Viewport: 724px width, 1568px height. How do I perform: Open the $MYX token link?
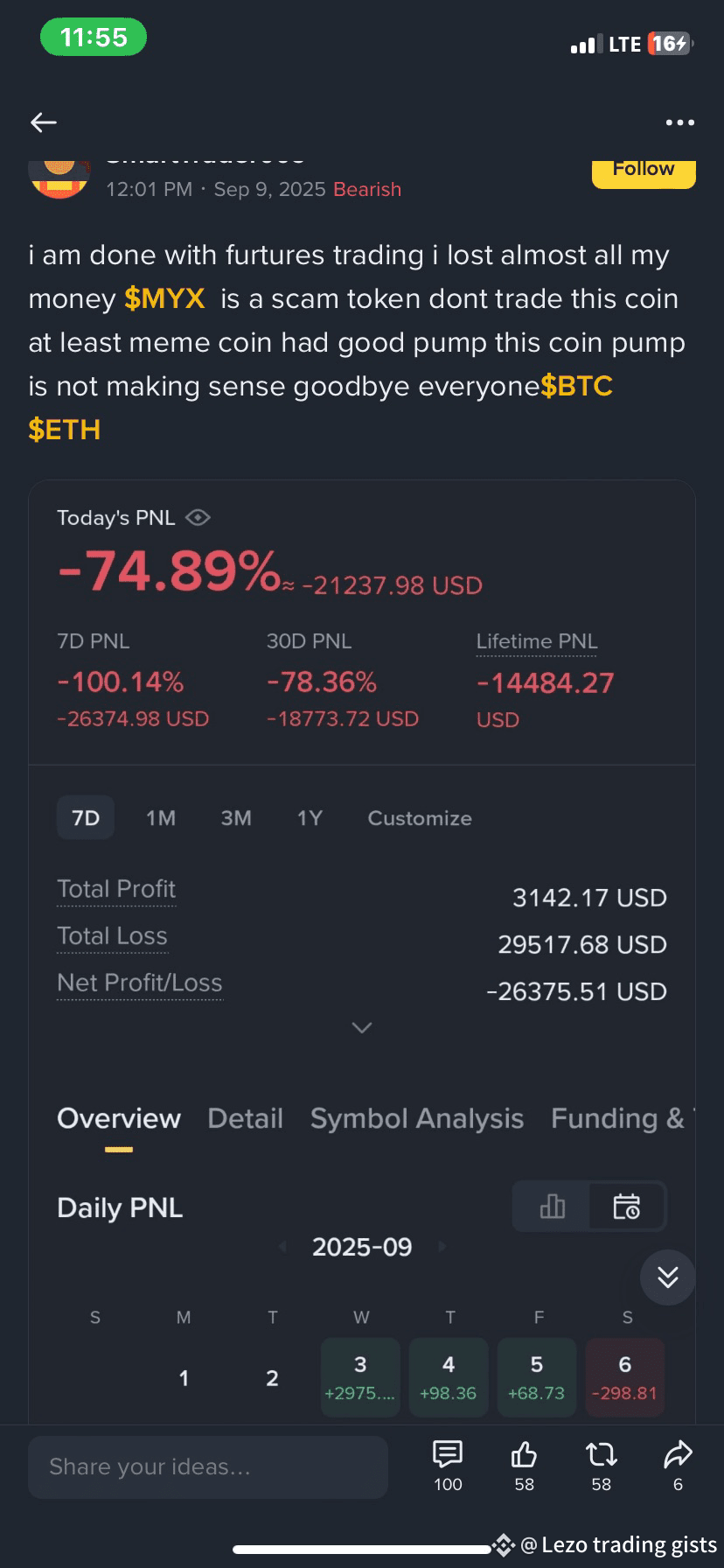coord(164,298)
